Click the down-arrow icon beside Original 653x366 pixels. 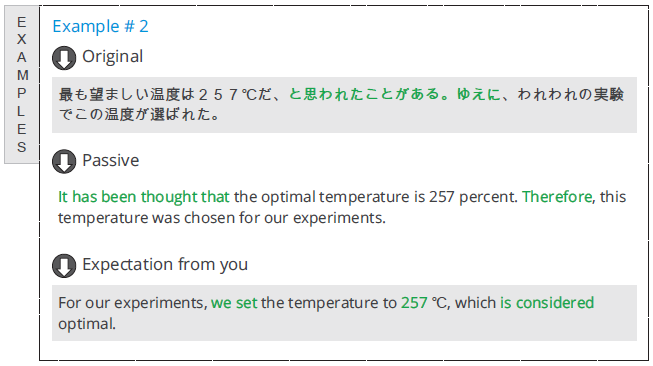pyautogui.click(x=64, y=58)
